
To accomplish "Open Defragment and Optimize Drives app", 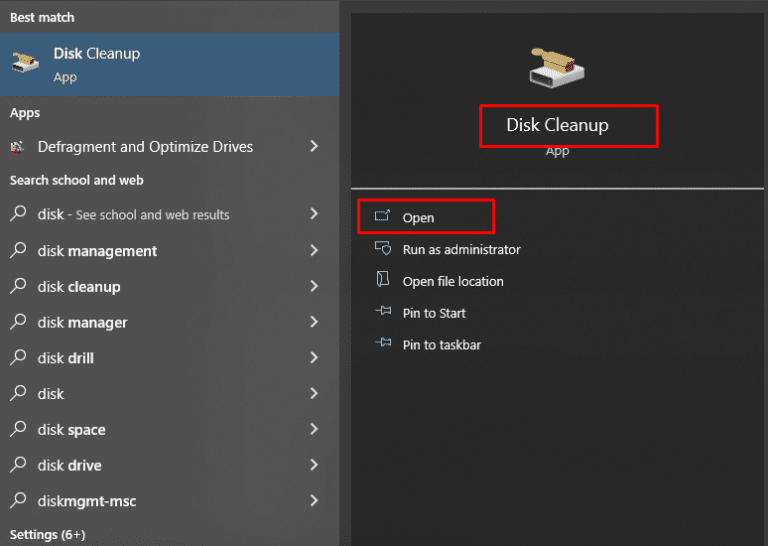I will pos(145,146).
